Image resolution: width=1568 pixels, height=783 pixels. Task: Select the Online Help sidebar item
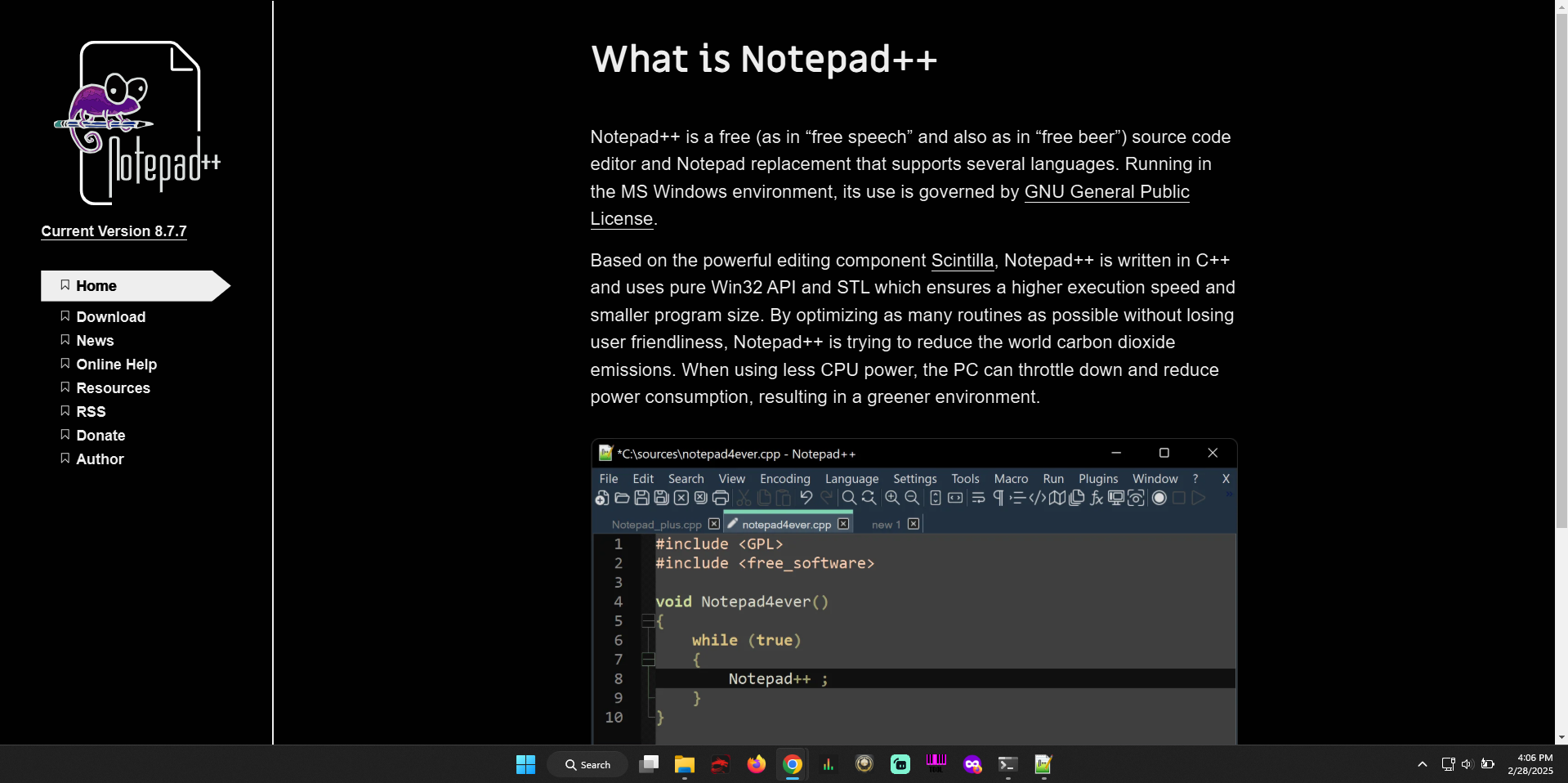[116, 365]
